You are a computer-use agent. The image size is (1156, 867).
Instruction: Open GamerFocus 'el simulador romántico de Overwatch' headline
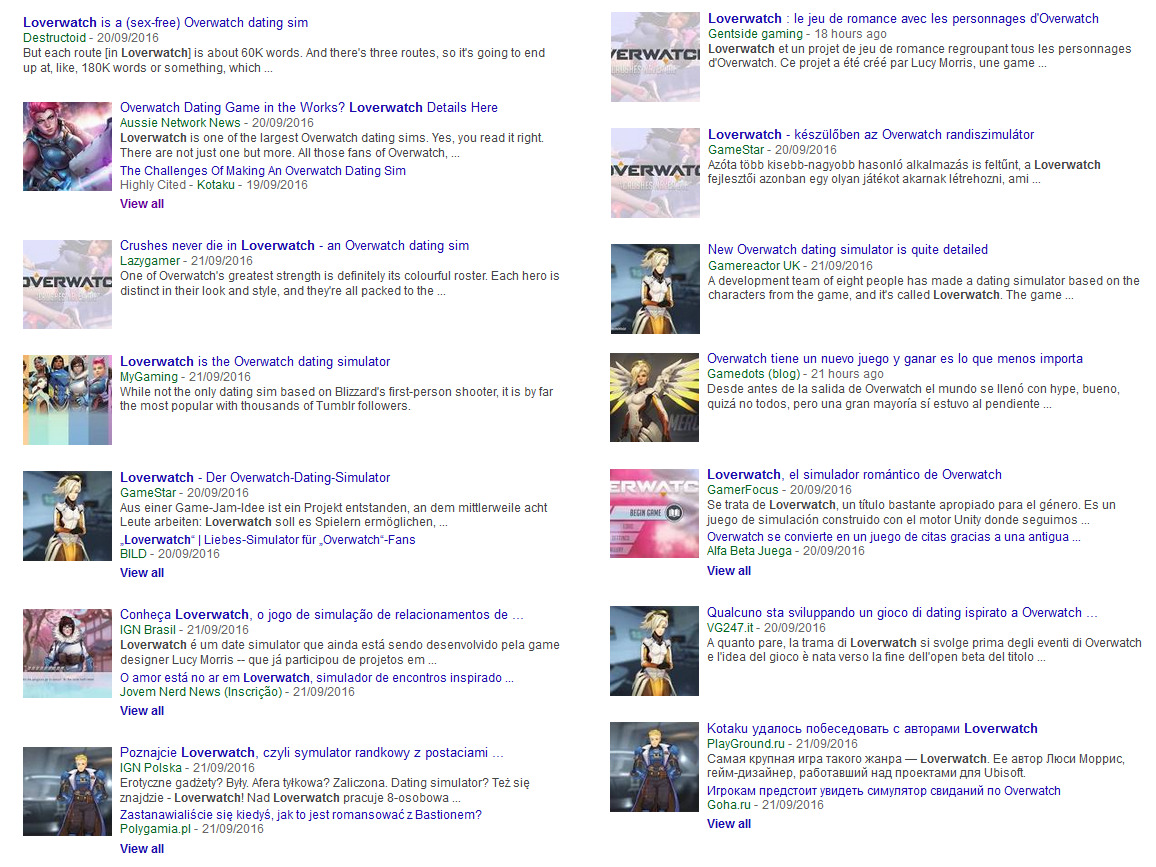pos(854,474)
